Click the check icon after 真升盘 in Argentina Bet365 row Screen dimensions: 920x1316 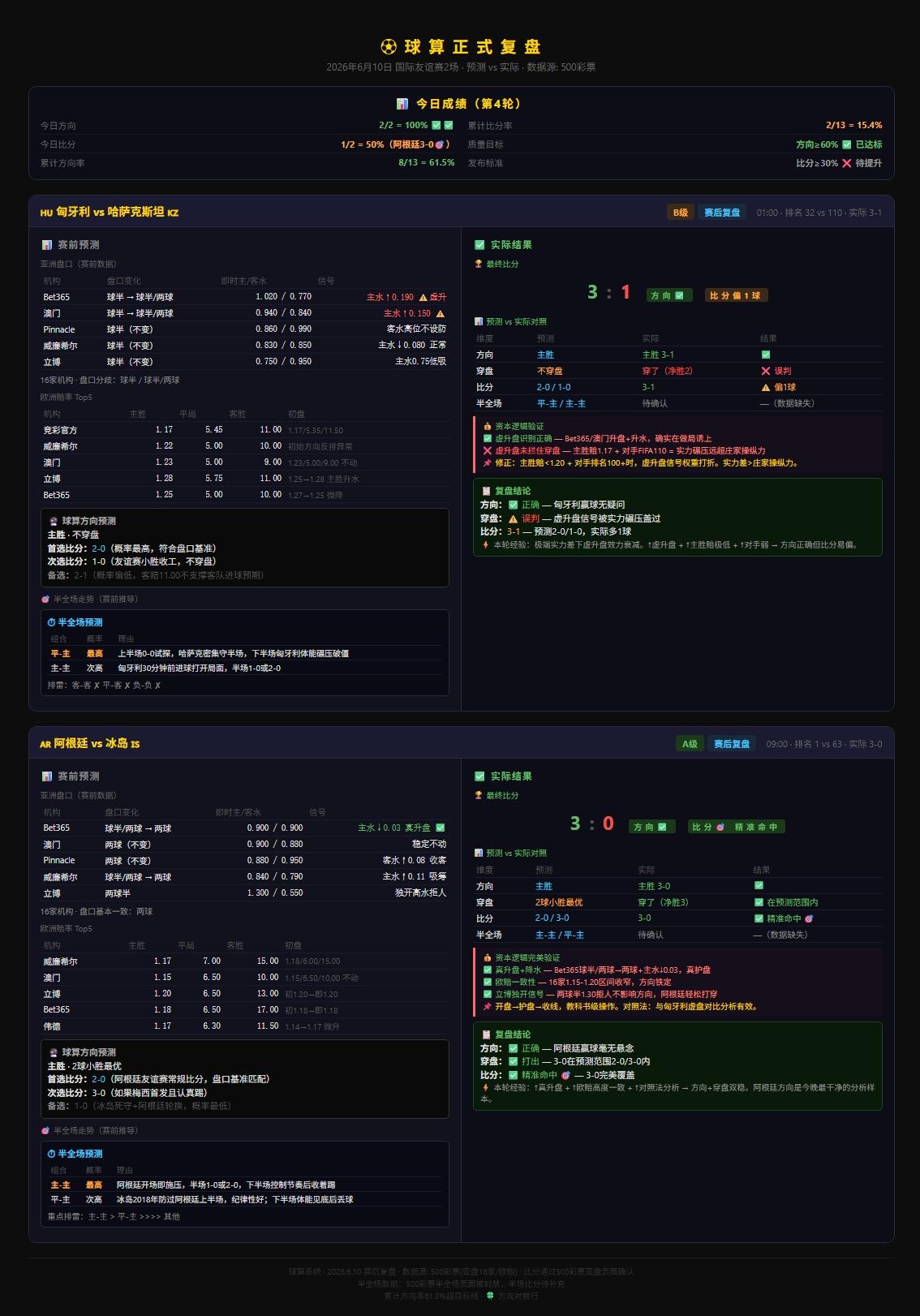[441, 828]
